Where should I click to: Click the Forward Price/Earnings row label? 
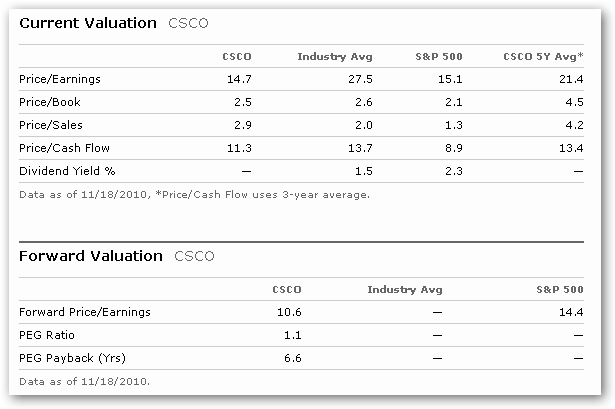(85, 312)
